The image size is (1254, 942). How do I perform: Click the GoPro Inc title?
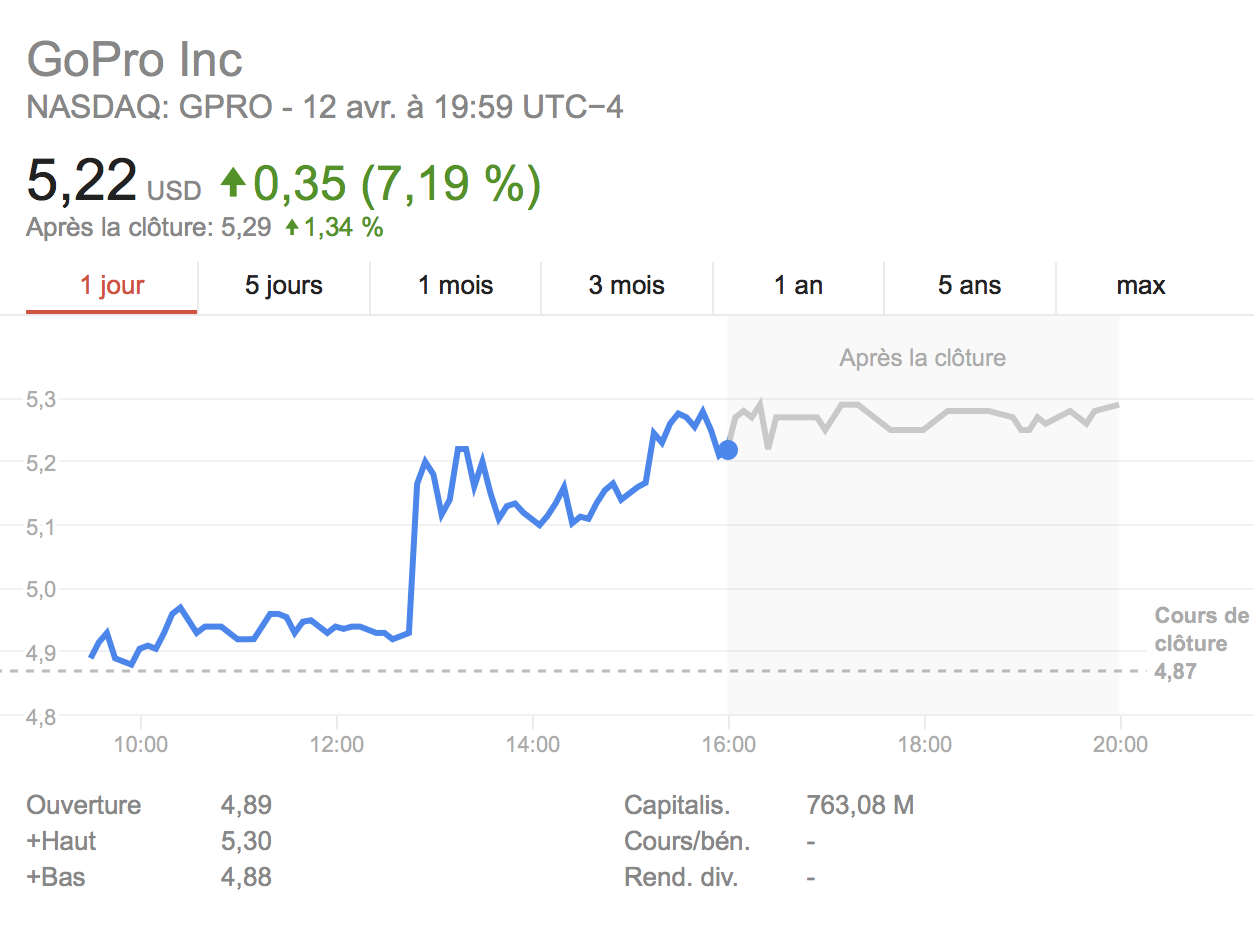(135, 59)
